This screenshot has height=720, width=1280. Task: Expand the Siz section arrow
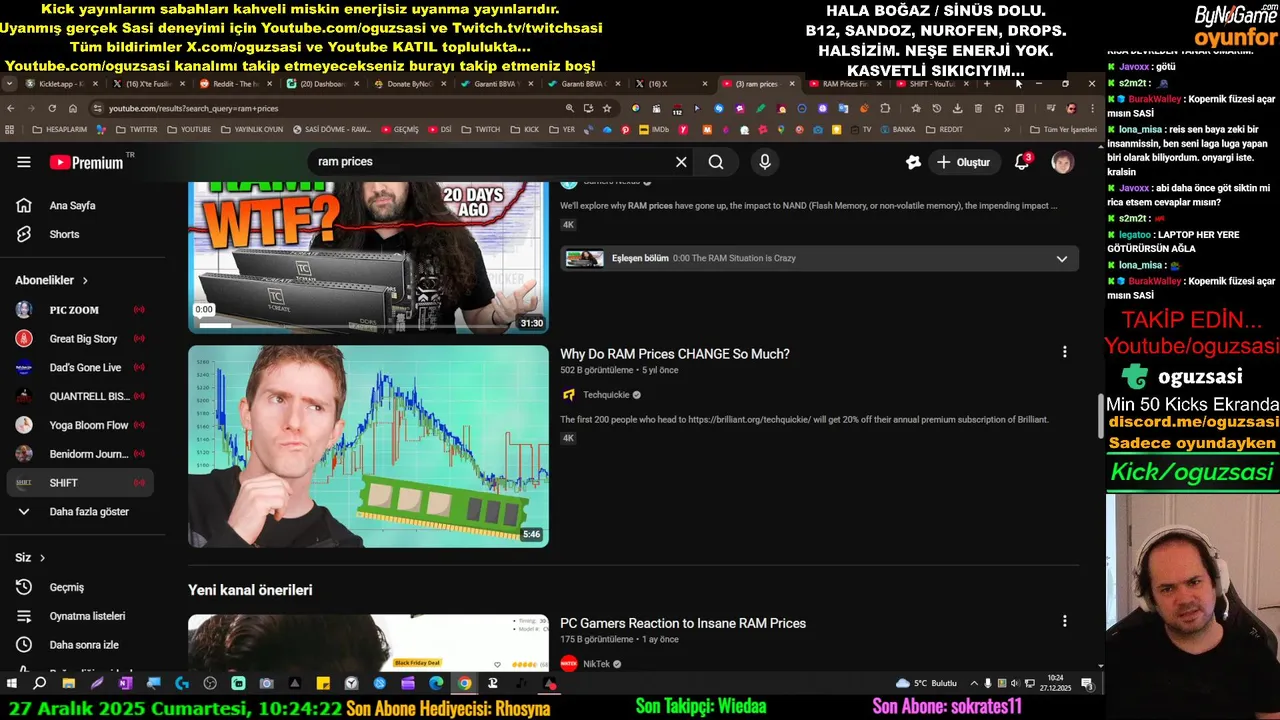(42, 558)
